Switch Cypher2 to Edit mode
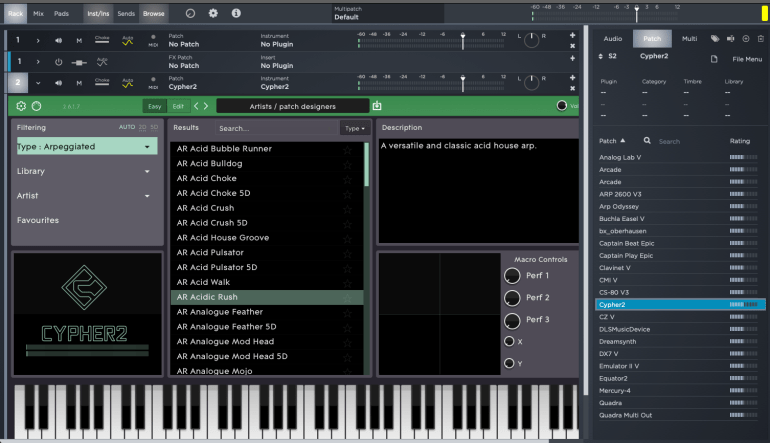This screenshot has width=770, height=443. 178,106
